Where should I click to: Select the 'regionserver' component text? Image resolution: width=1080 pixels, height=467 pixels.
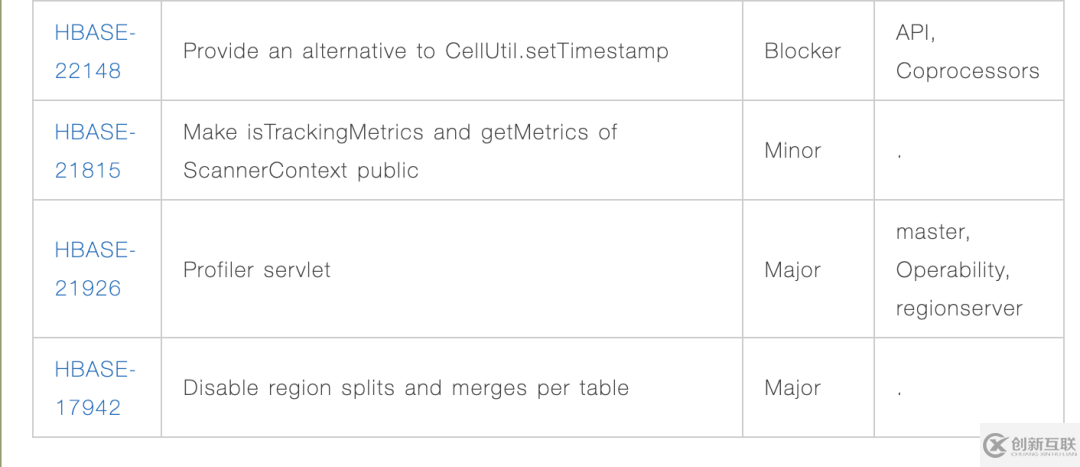[959, 309]
